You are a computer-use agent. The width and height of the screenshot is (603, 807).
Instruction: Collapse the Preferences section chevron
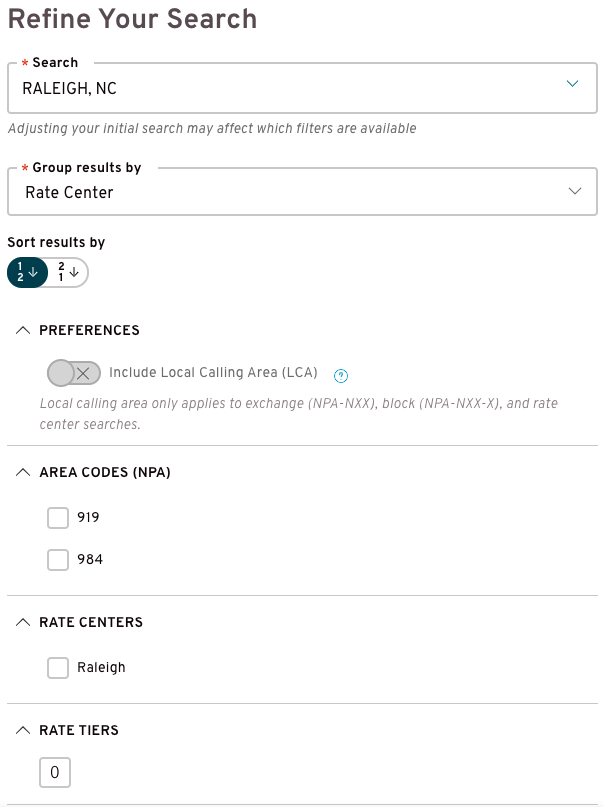click(x=23, y=330)
